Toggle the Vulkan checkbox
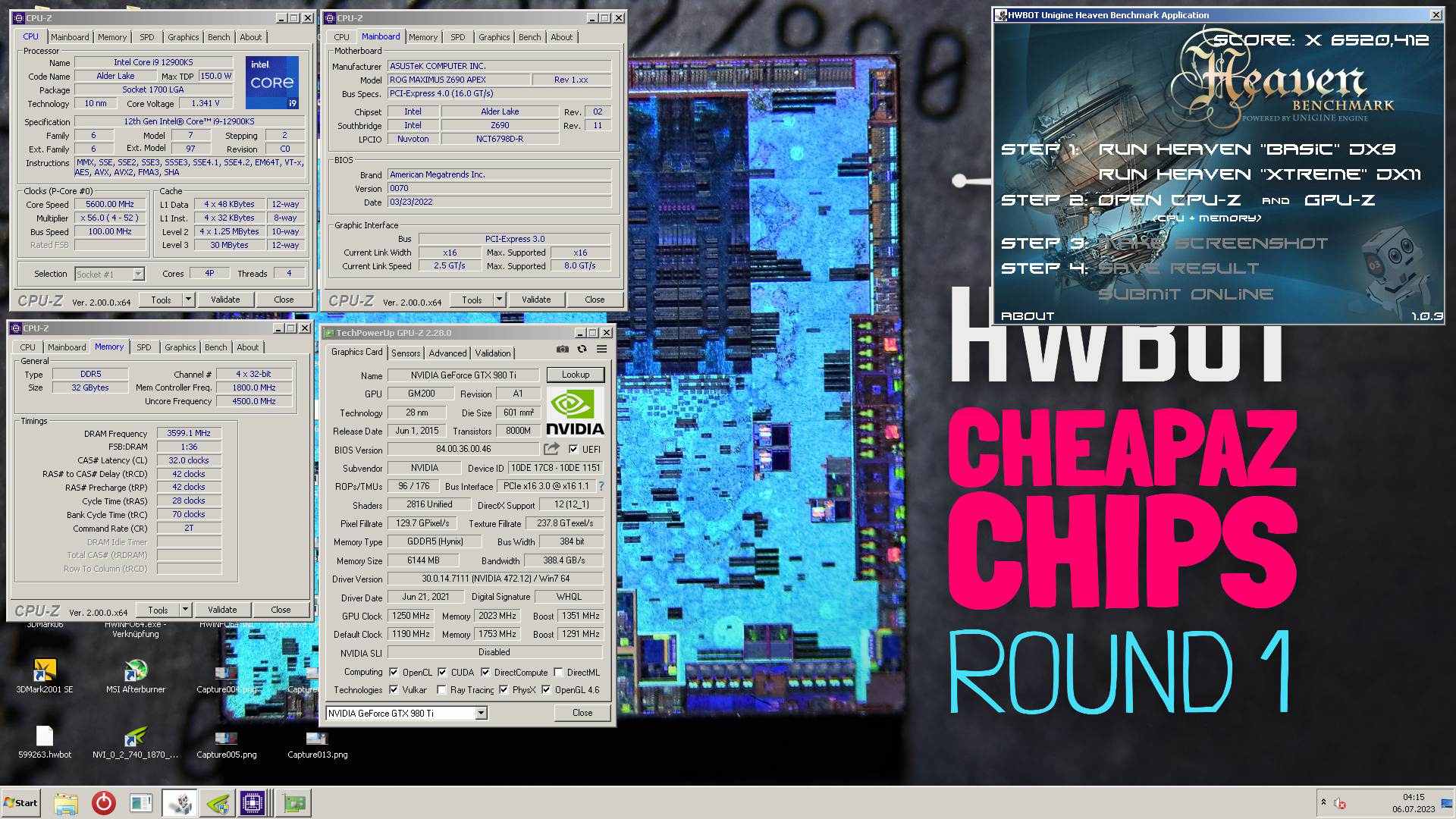The image size is (1456, 819). click(x=394, y=689)
